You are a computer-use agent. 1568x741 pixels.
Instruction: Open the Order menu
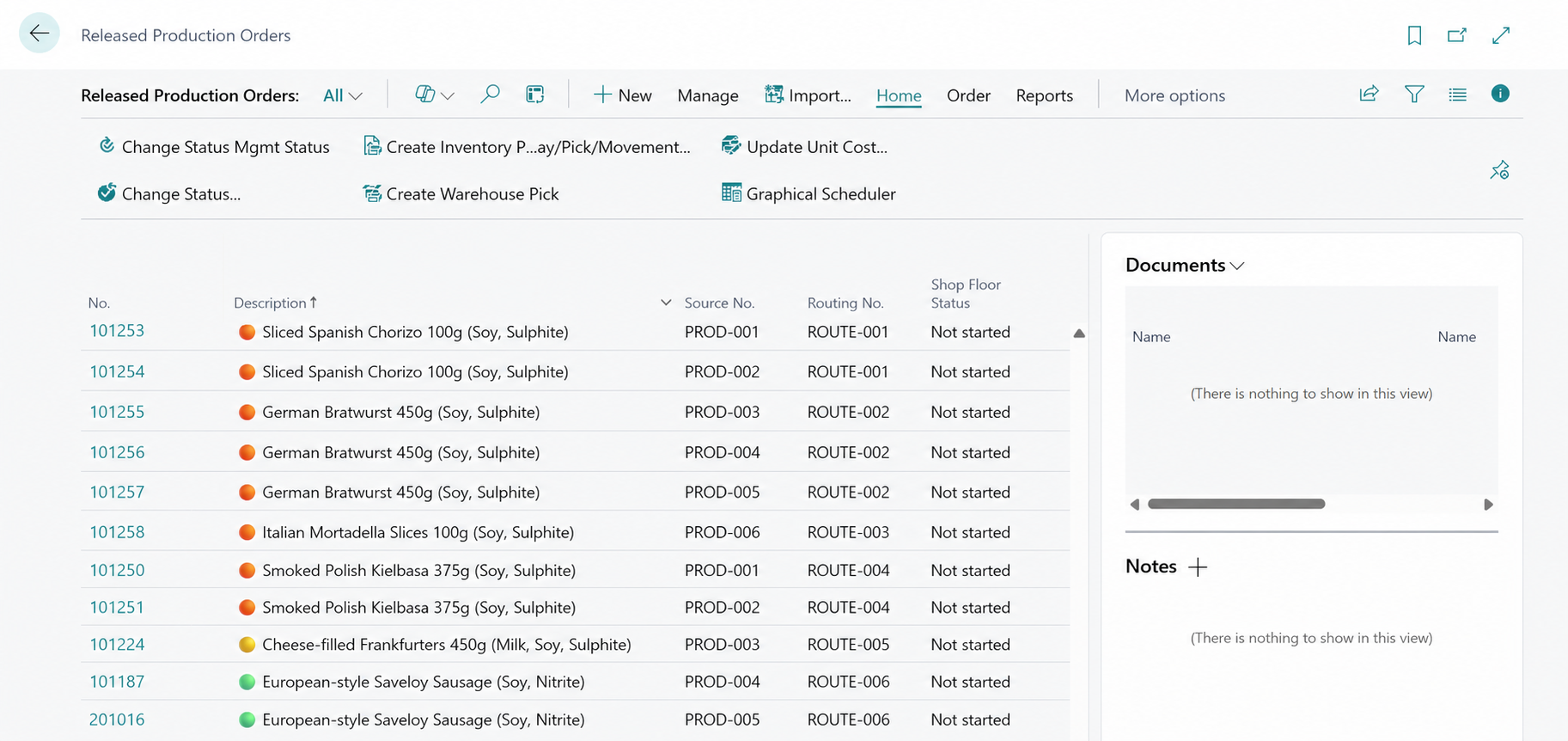(x=968, y=95)
